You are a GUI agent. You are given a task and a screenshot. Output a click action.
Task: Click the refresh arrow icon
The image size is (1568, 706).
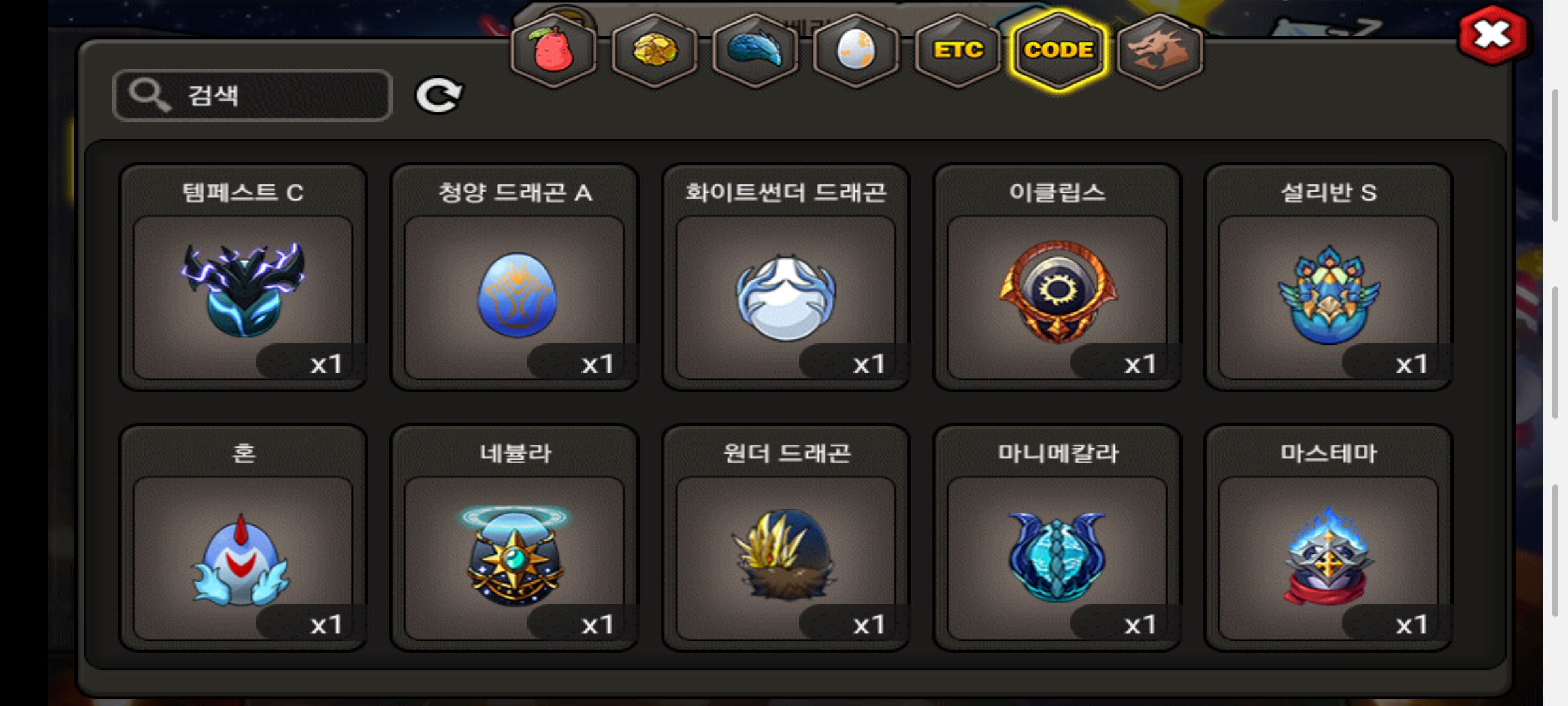(439, 95)
